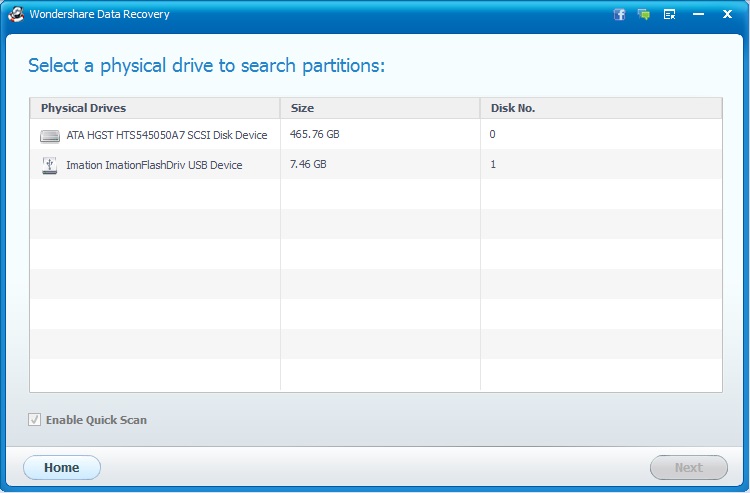Open the green chat feedback icon

coord(644,14)
